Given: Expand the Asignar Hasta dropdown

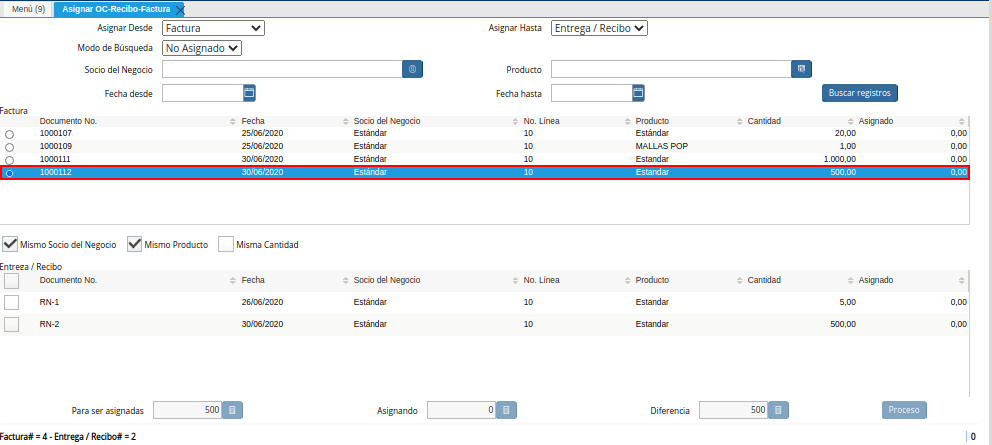Looking at the screenshot, I should click(x=600, y=28).
